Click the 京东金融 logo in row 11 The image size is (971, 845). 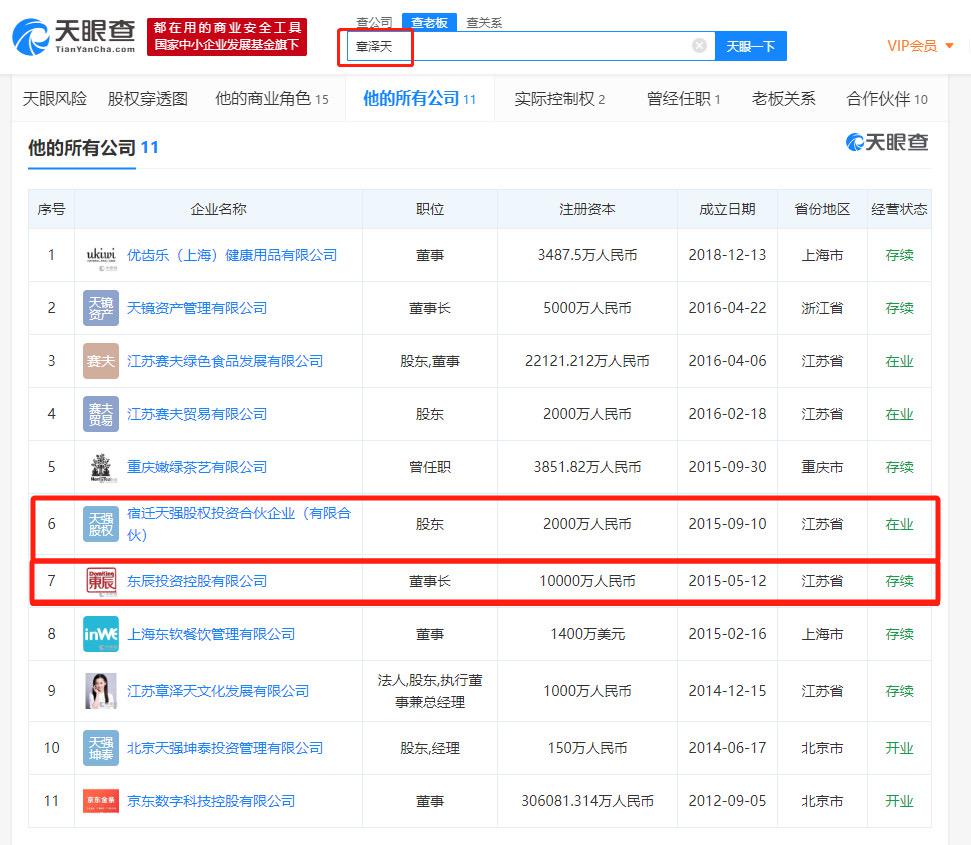pos(101,801)
